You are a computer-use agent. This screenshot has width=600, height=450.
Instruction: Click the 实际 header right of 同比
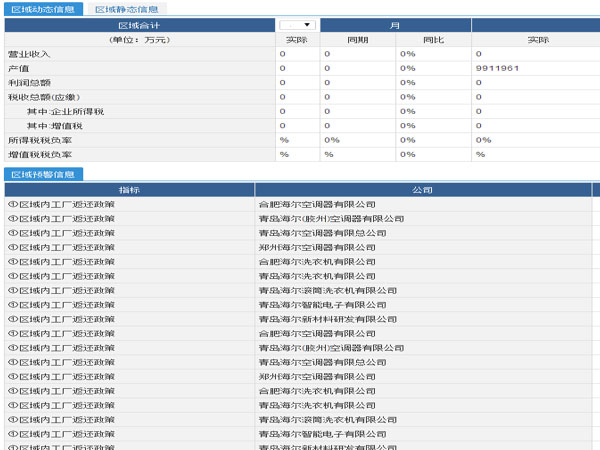tap(538, 40)
